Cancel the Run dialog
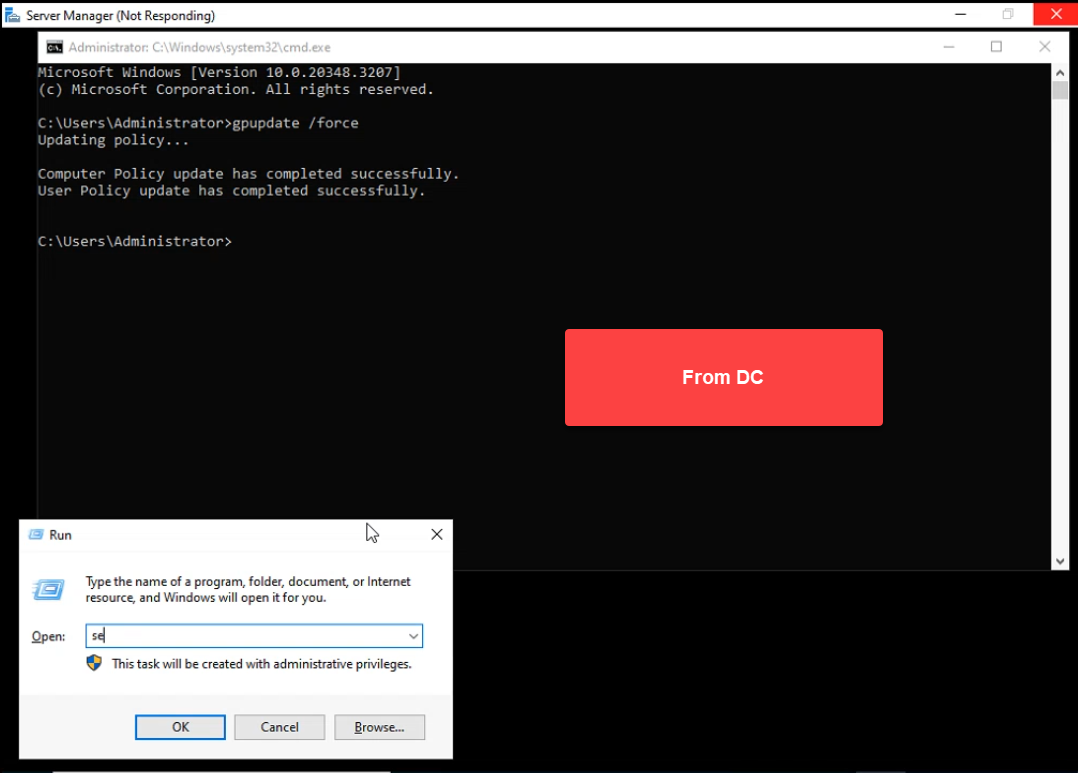1078x773 pixels. pos(279,727)
